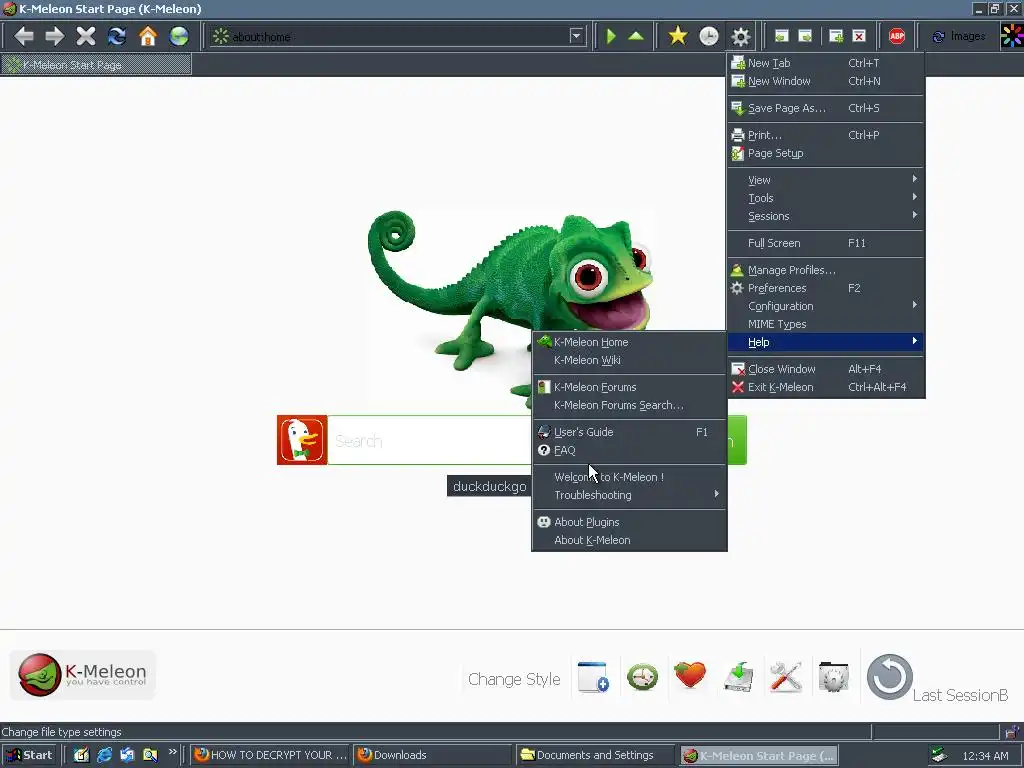The width and height of the screenshot is (1024, 768).
Task: Open About K-Meleon menu item
Action: click(x=630, y=540)
